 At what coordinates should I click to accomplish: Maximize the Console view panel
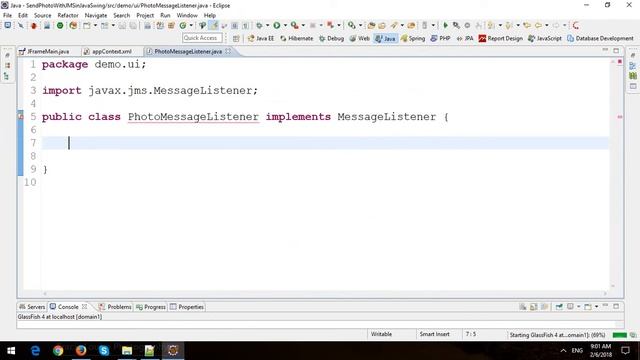click(x=616, y=306)
